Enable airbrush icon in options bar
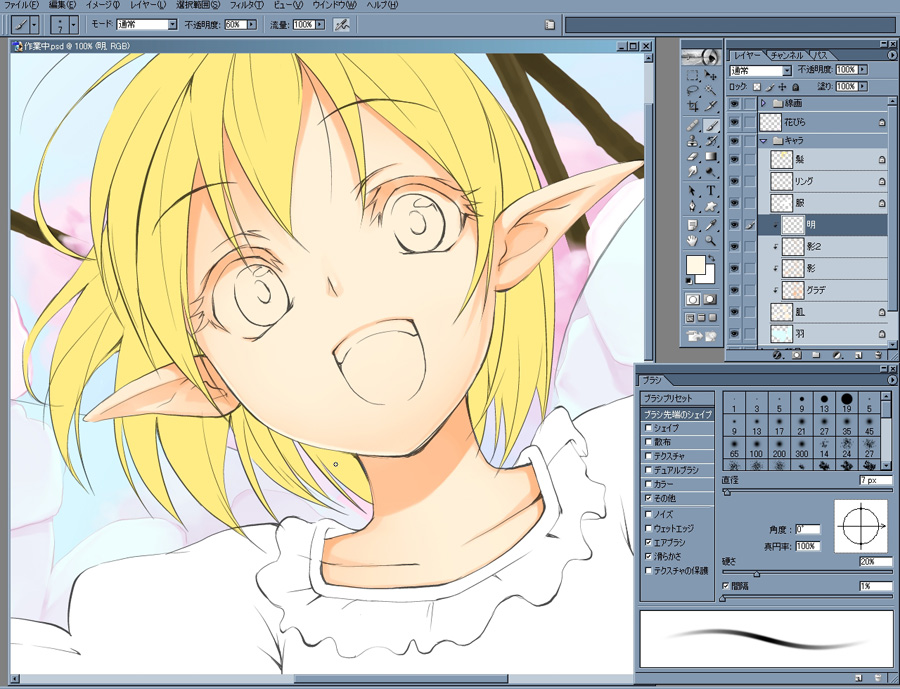Image resolution: width=900 pixels, height=689 pixels. (x=341, y=23)
